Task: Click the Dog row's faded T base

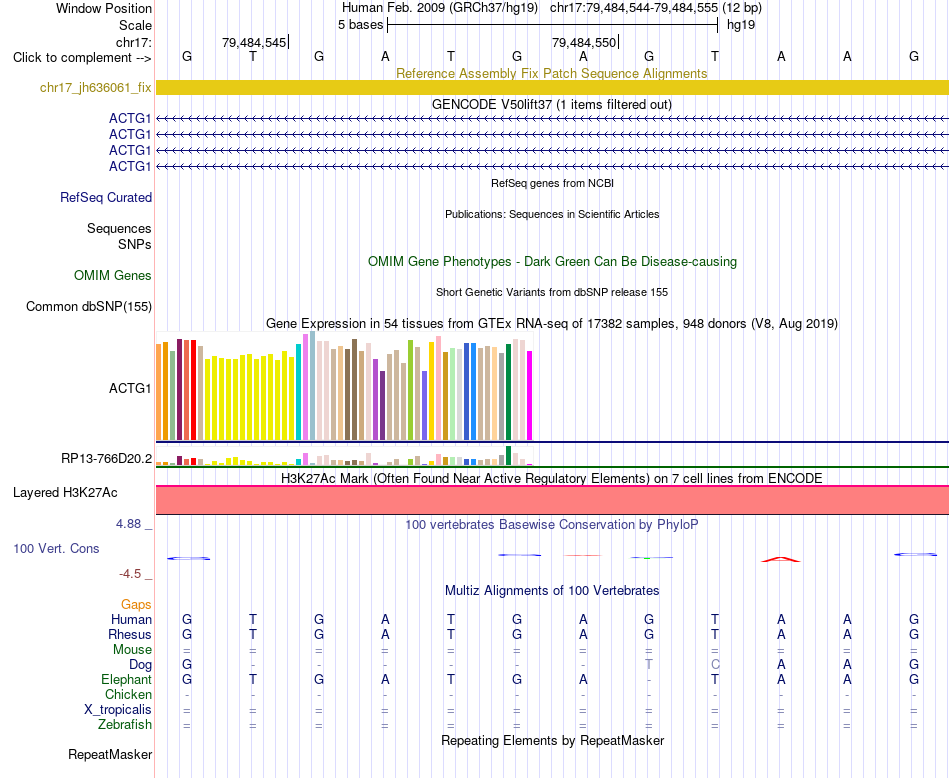Action: click(x=649, y=664)
